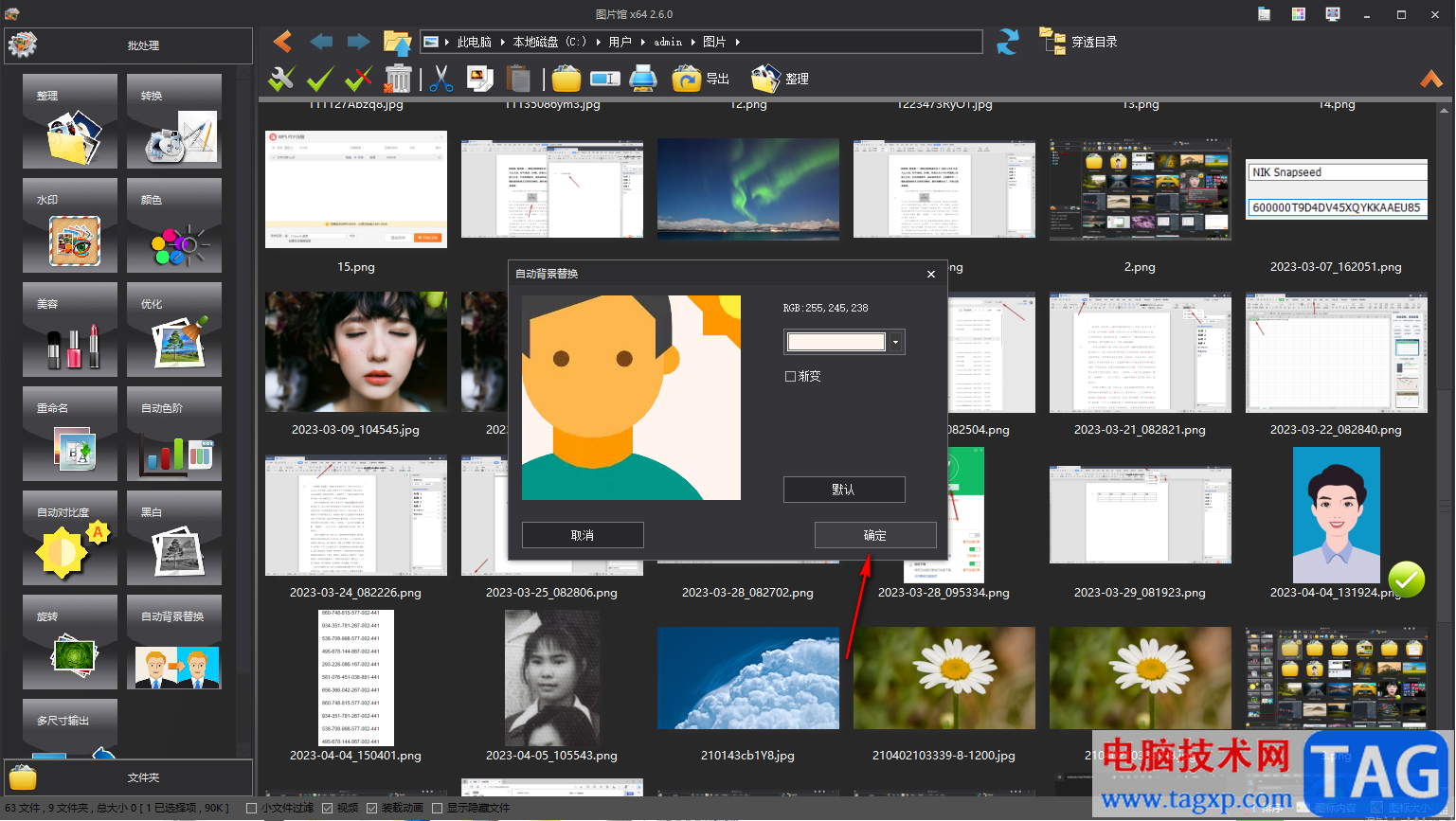Close the 自动背景替换 dialog
The image size is (1456, 821).
pyautogui.click(x=931, y=274)
